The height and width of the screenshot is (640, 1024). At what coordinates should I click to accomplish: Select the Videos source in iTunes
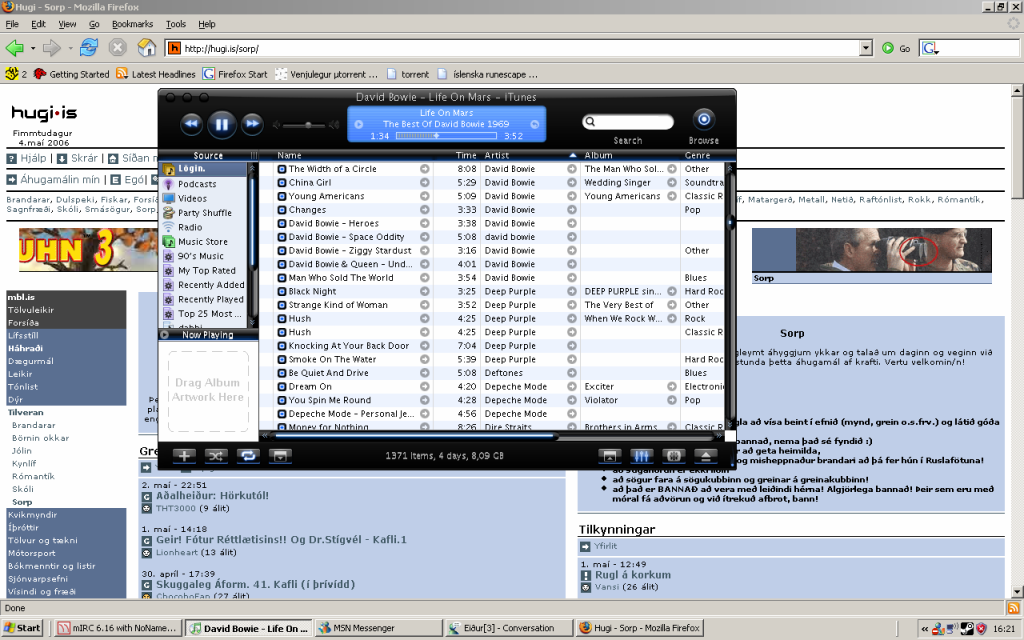[192, 199]
